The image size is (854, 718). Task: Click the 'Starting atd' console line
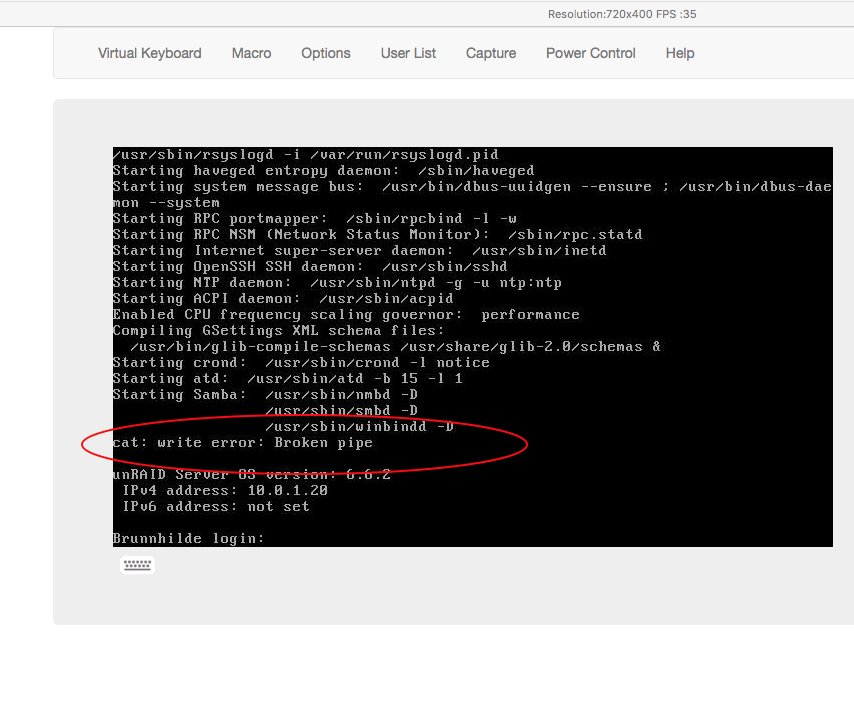click(288, 379)
